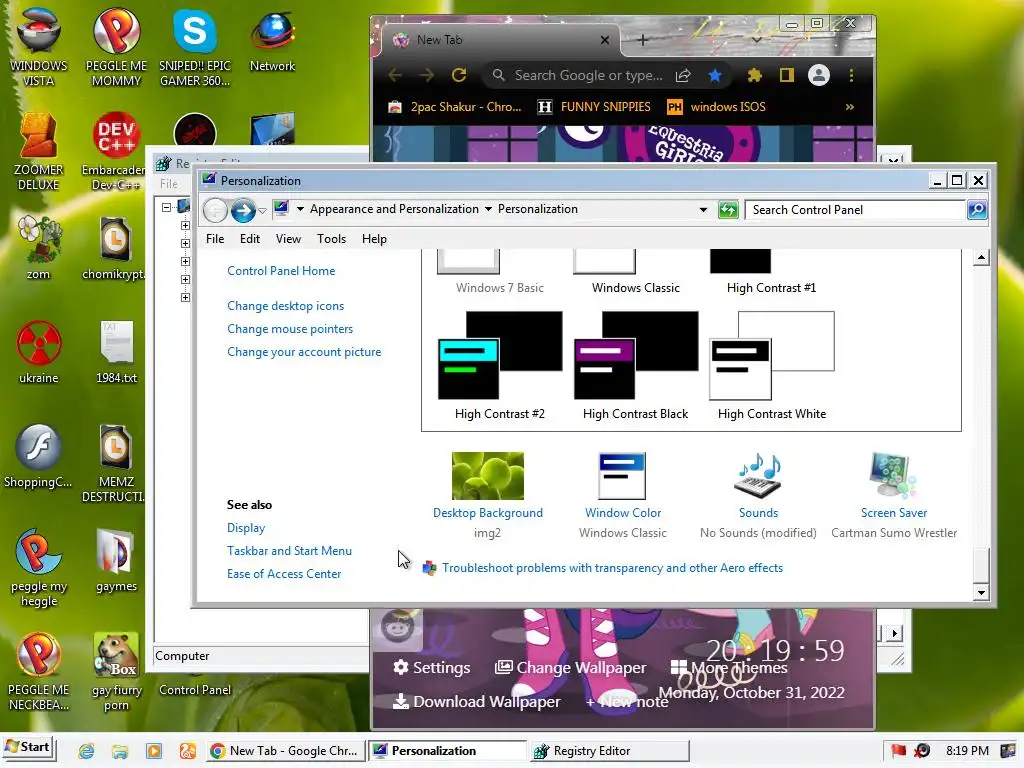Image resolution: width=1024 pixels, height=768 pixels.
Task: Select the Embarcadero Dev-C++ desktop icon
Action: click(115, 151)
